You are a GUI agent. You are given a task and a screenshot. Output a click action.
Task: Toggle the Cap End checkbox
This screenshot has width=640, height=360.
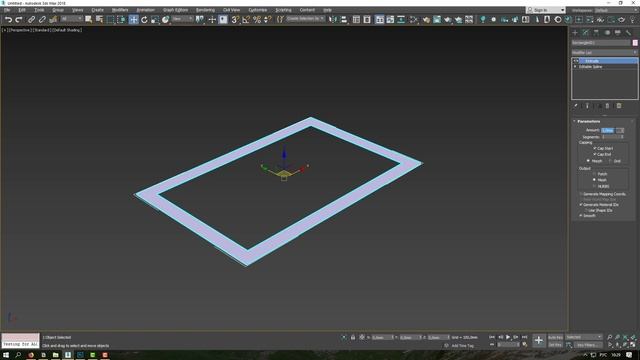pos(595,154)
